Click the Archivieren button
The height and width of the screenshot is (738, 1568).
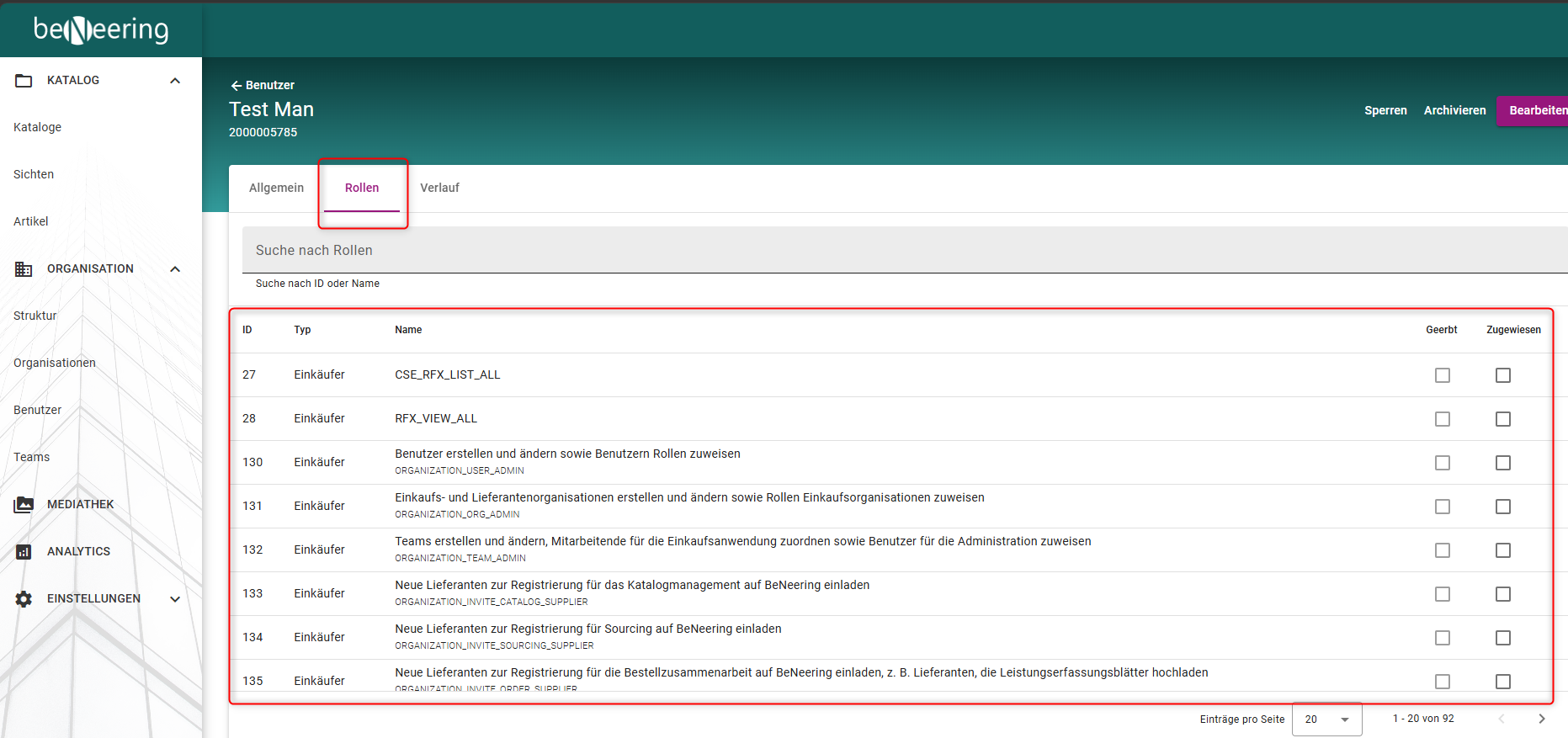point(1454,110)
